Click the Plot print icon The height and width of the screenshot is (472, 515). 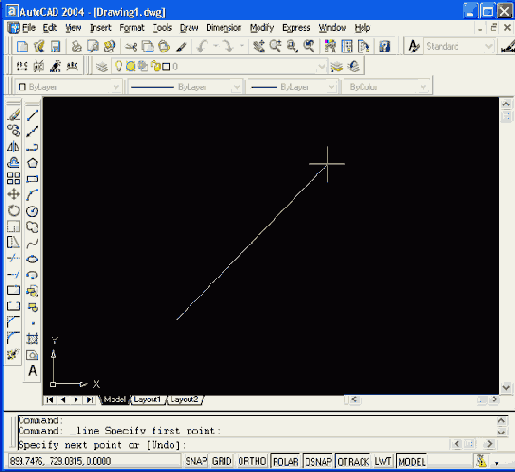tap(76, 46)
